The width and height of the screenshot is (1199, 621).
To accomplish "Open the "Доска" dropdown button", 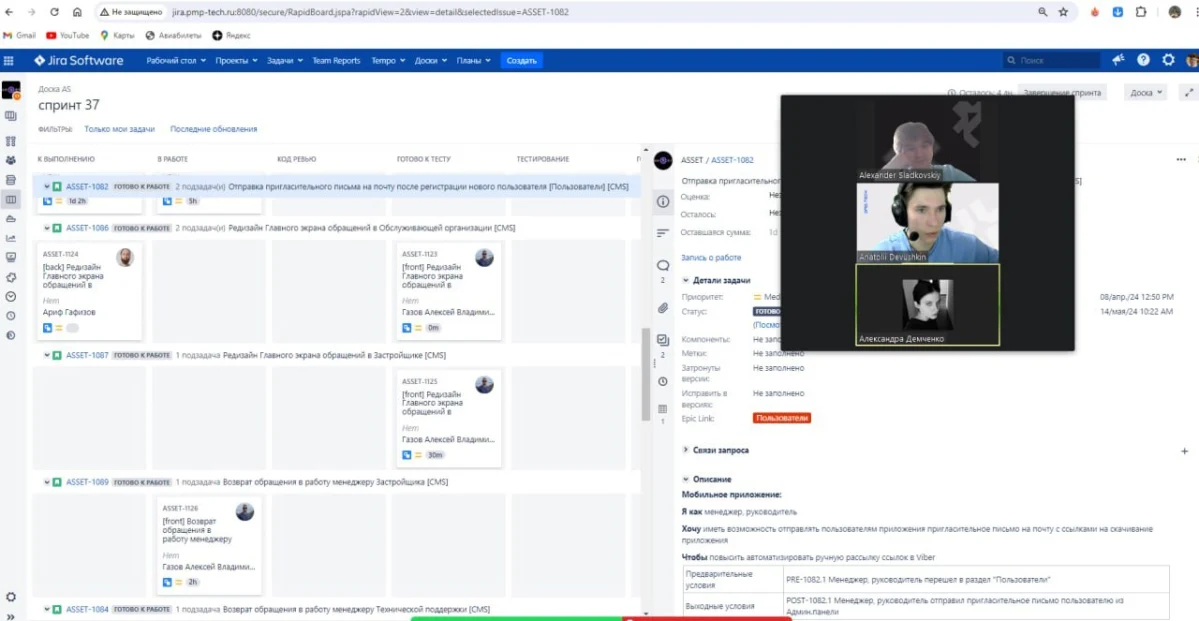I will tap(1145, 93).
